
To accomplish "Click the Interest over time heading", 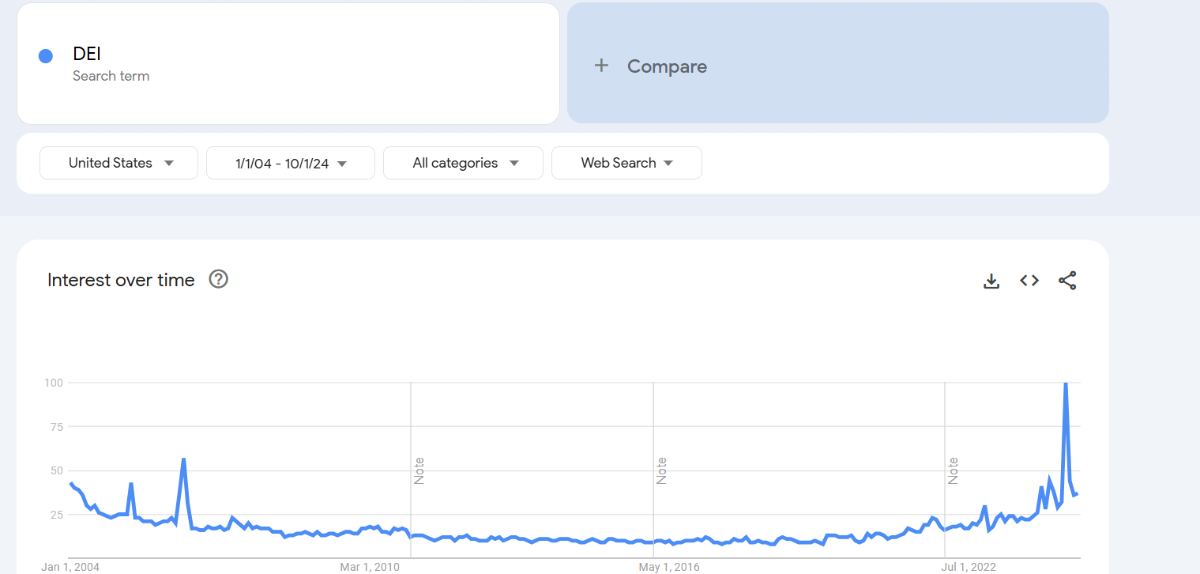I will pos(121,280).
